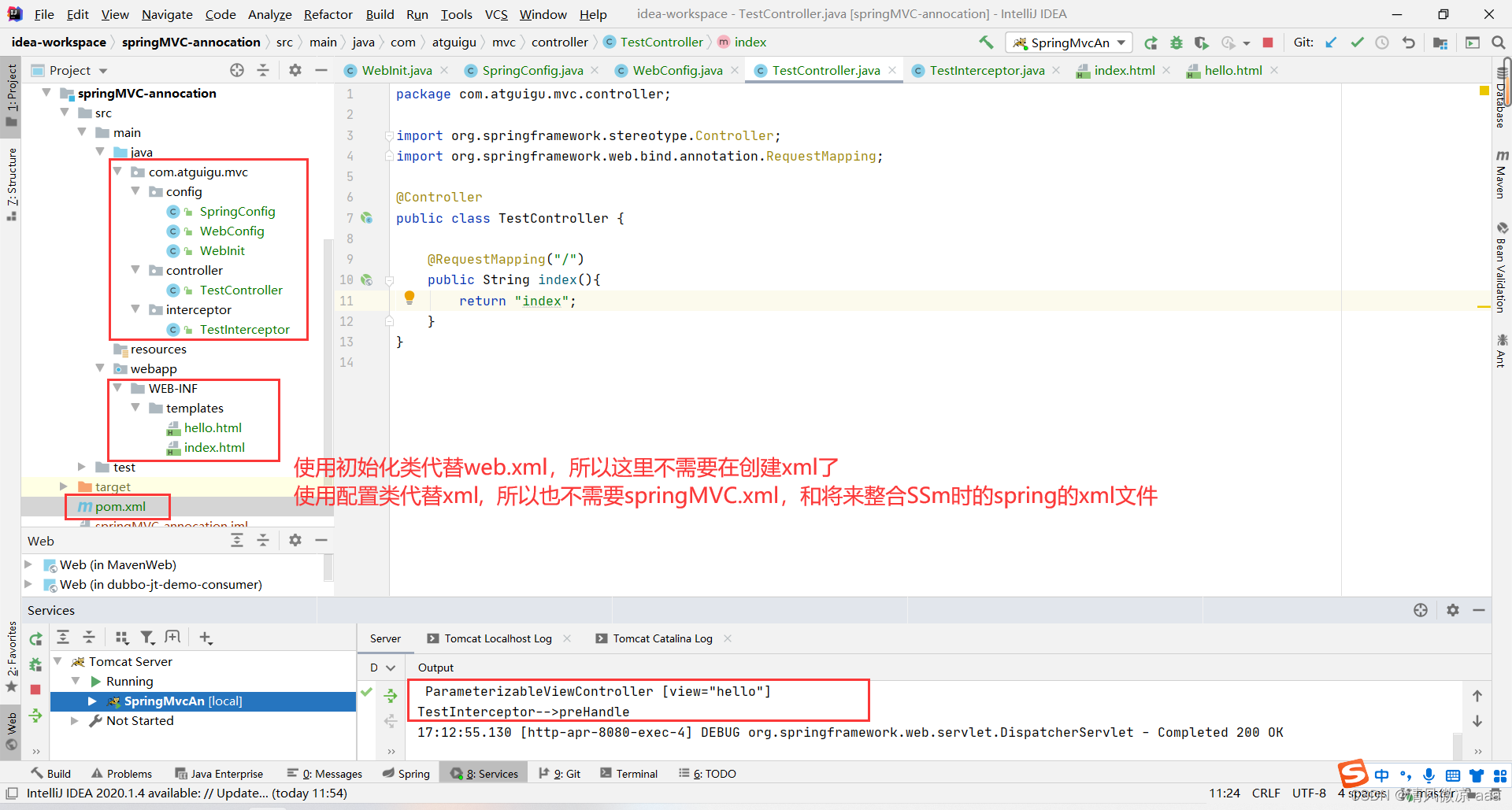Open Search Everywhere magnifier icon
Viewport: 1512px width, 810px height.
pos(1498,43)
